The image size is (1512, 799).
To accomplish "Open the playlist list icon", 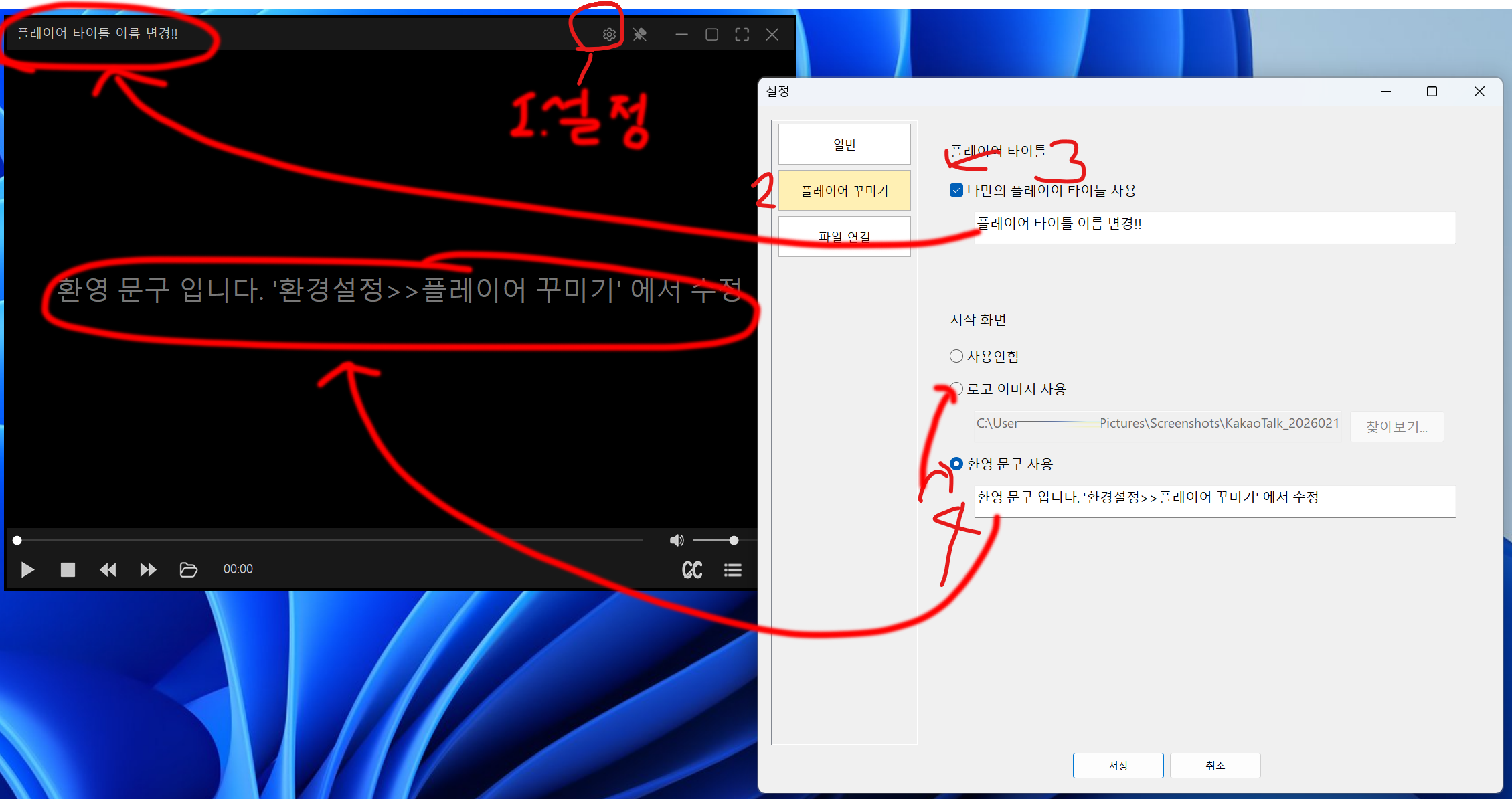I will coord(733,569).
